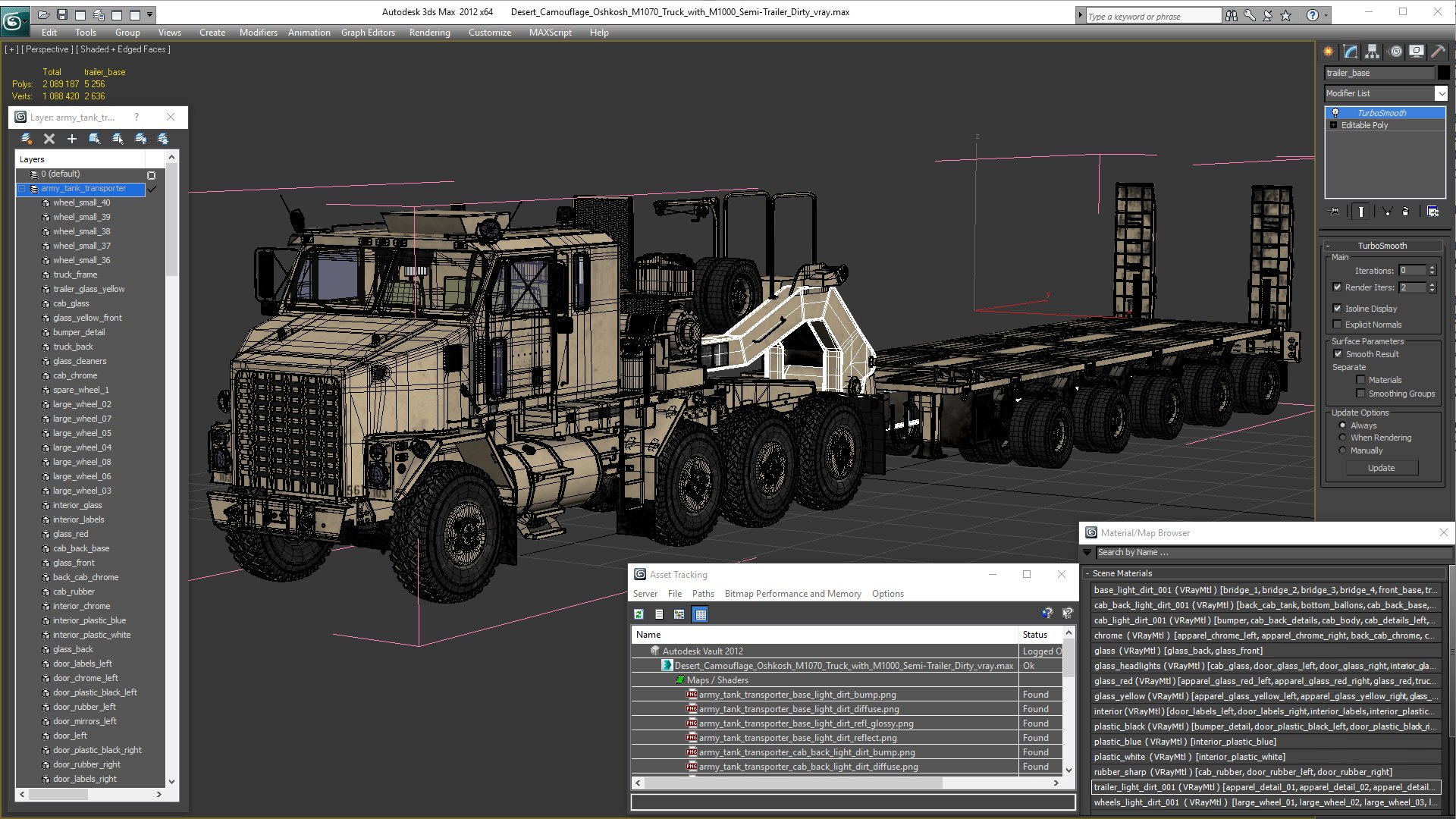The image size is (1456, 819).
Task: Click Freeze/Unfreeze All Layers icon
Action: pos(163,139)
